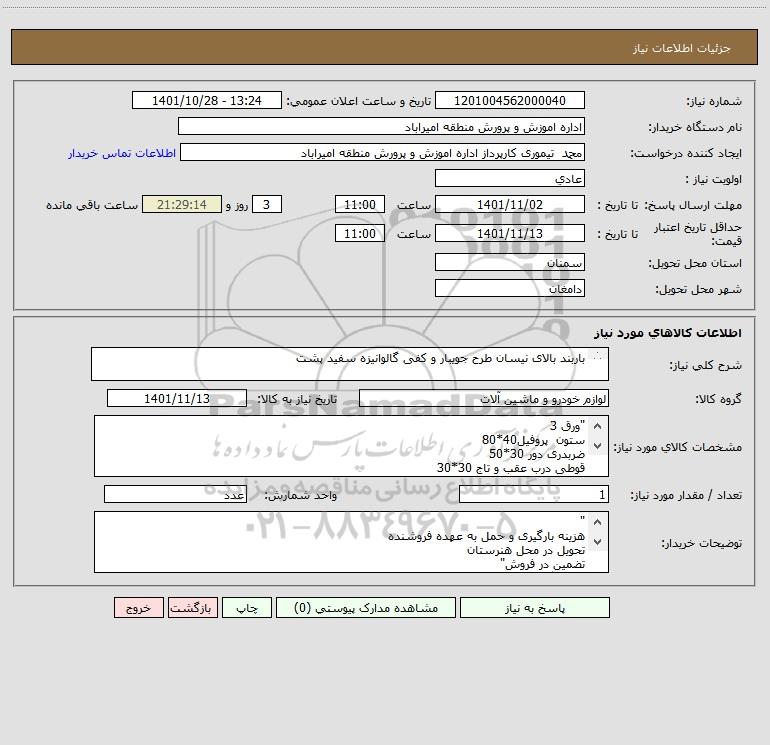Viewport: 770px width, 745px height.
Task: Click the response deadline time 11:00 field
Action: (x=359, y=204)
